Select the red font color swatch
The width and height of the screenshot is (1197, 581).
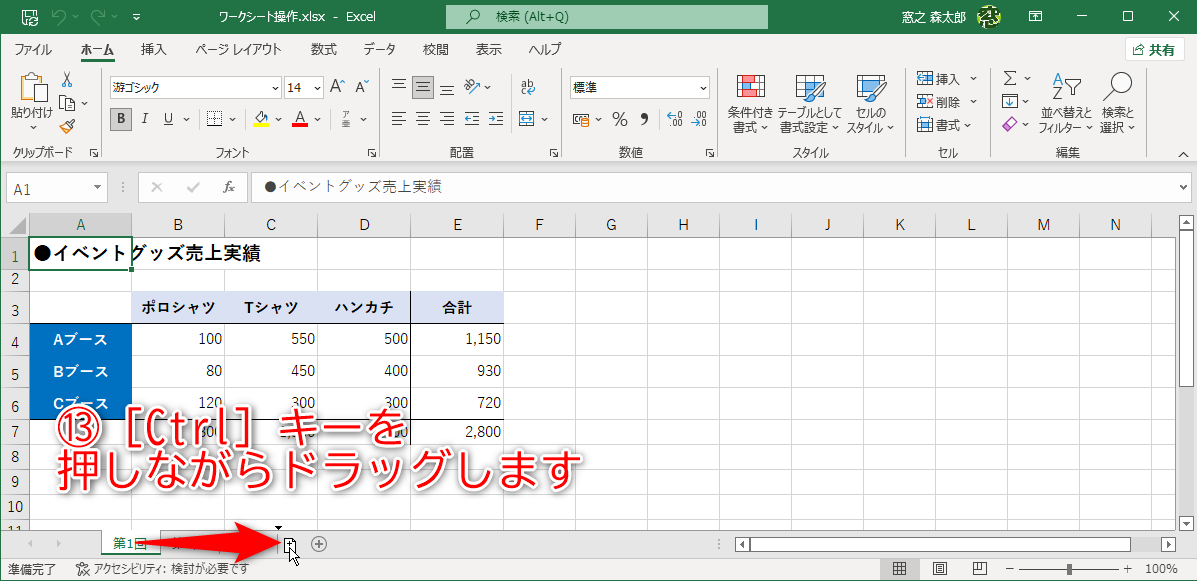pyautogui.click(x=300, y=126)
